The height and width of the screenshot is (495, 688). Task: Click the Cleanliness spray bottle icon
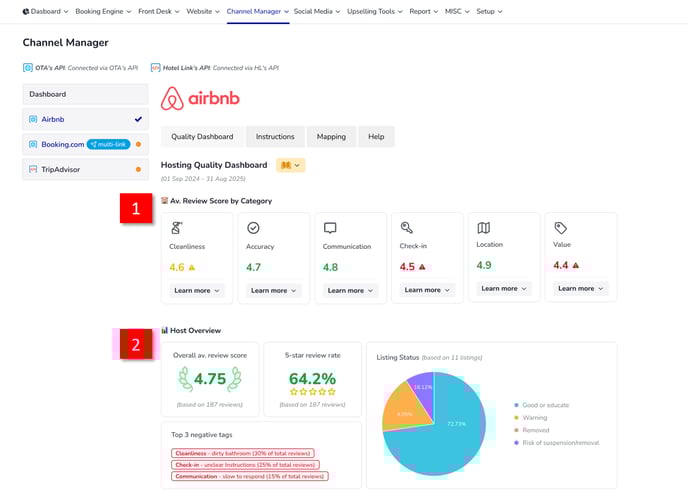click(177, 228)
